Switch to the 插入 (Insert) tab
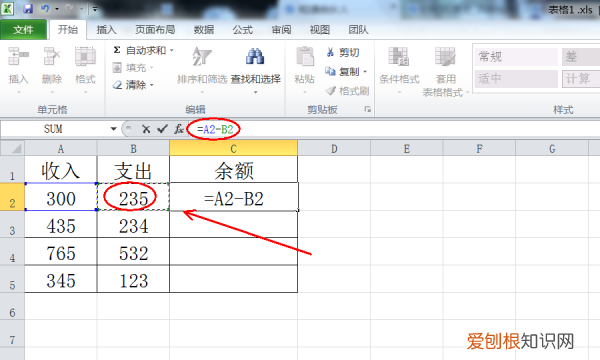Viewport: 600px width, 360px height. [x=106, y=29]
